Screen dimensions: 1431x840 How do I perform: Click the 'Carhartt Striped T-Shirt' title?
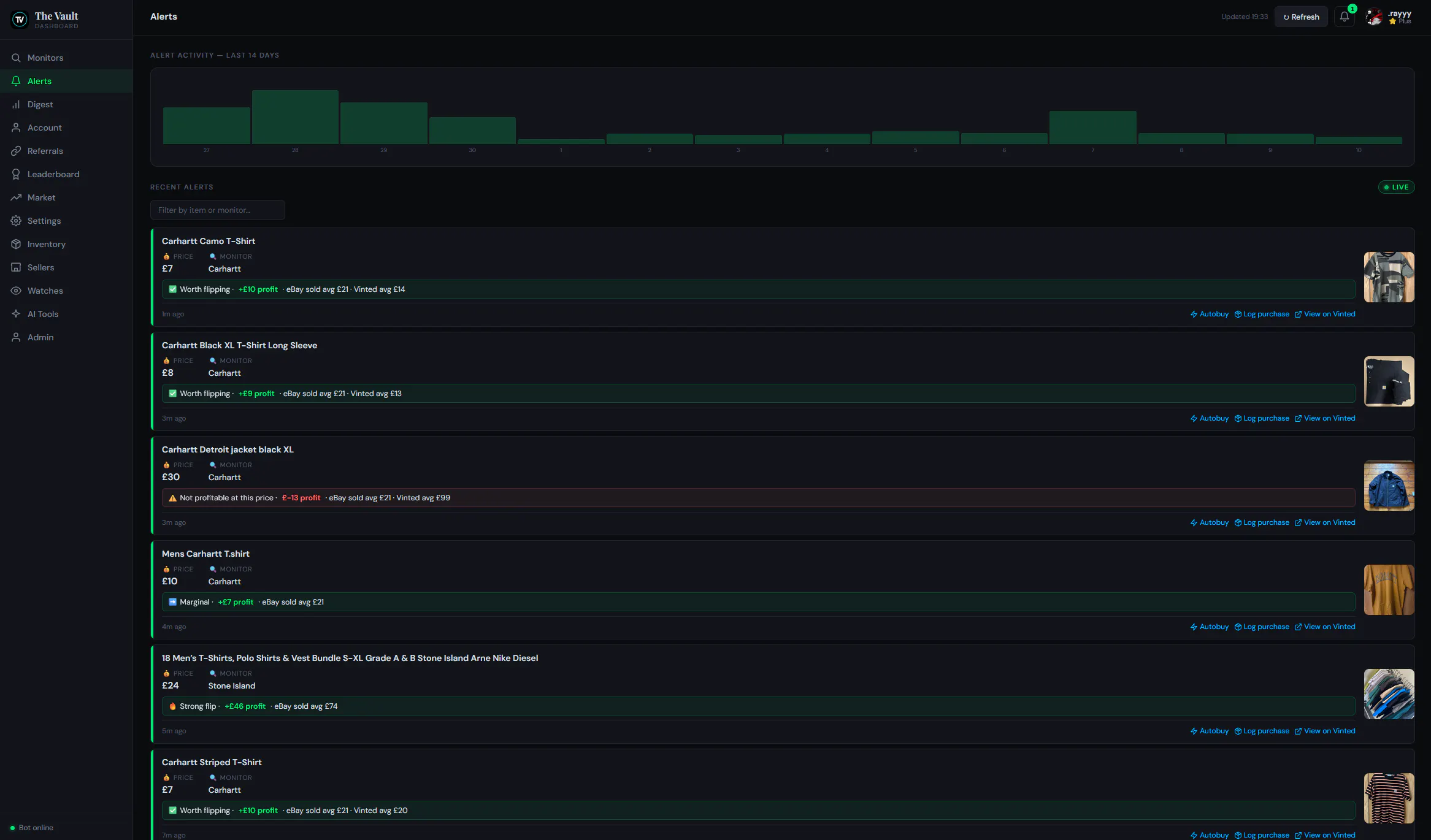pyautogui.click(x=212, y=762)
